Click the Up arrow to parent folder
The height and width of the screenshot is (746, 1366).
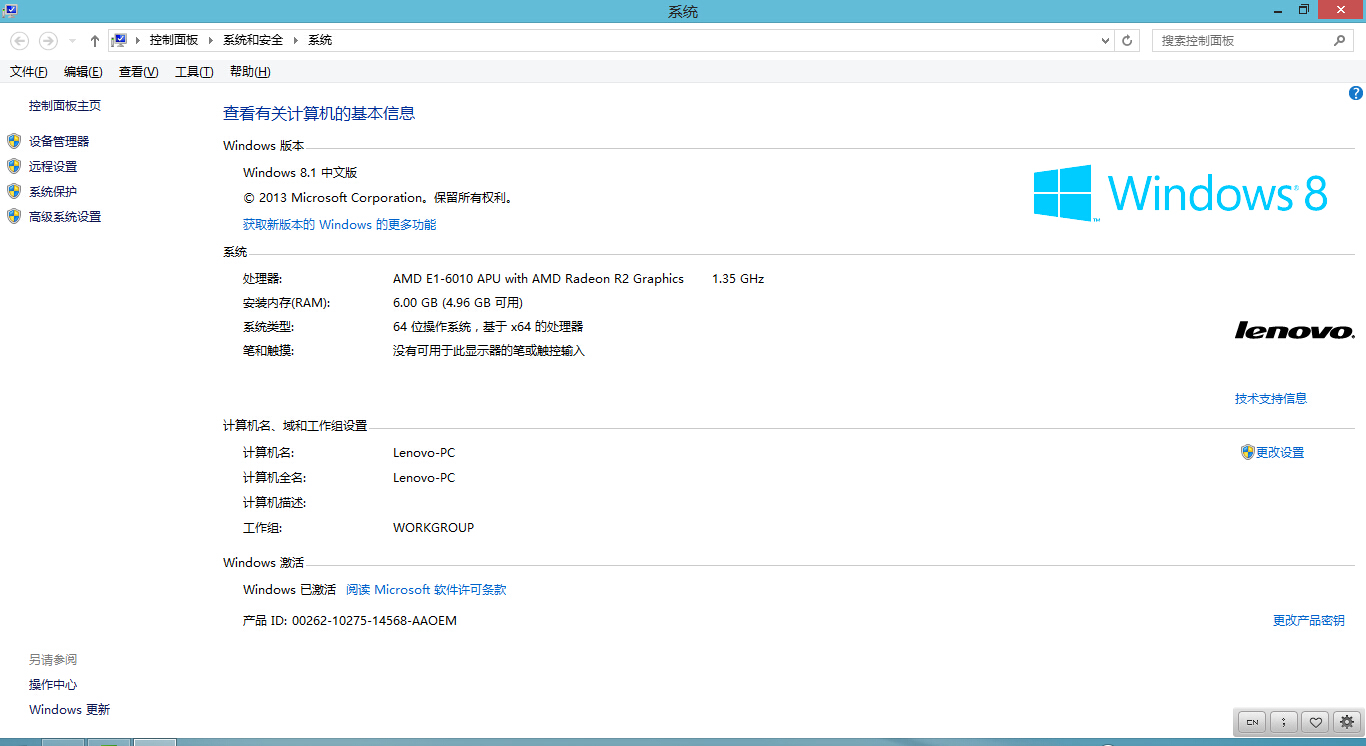click(x=95, y=41)
